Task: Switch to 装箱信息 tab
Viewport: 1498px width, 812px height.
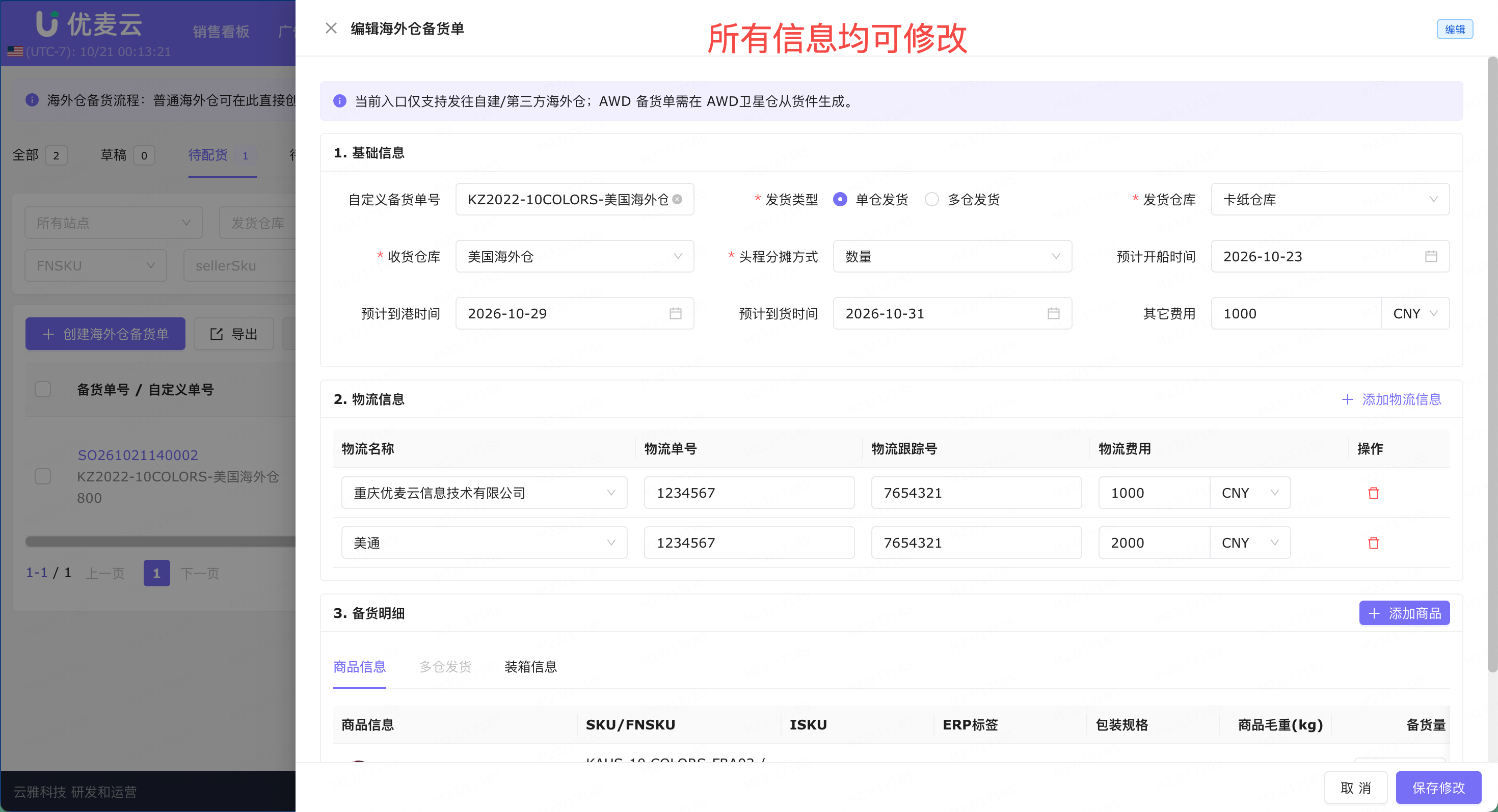Action: pos(530,667)
